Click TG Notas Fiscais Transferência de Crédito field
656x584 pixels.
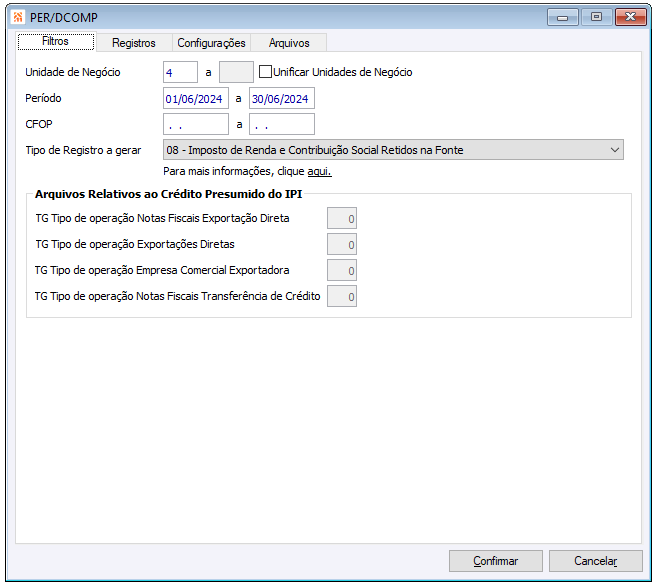click(342, 296)
